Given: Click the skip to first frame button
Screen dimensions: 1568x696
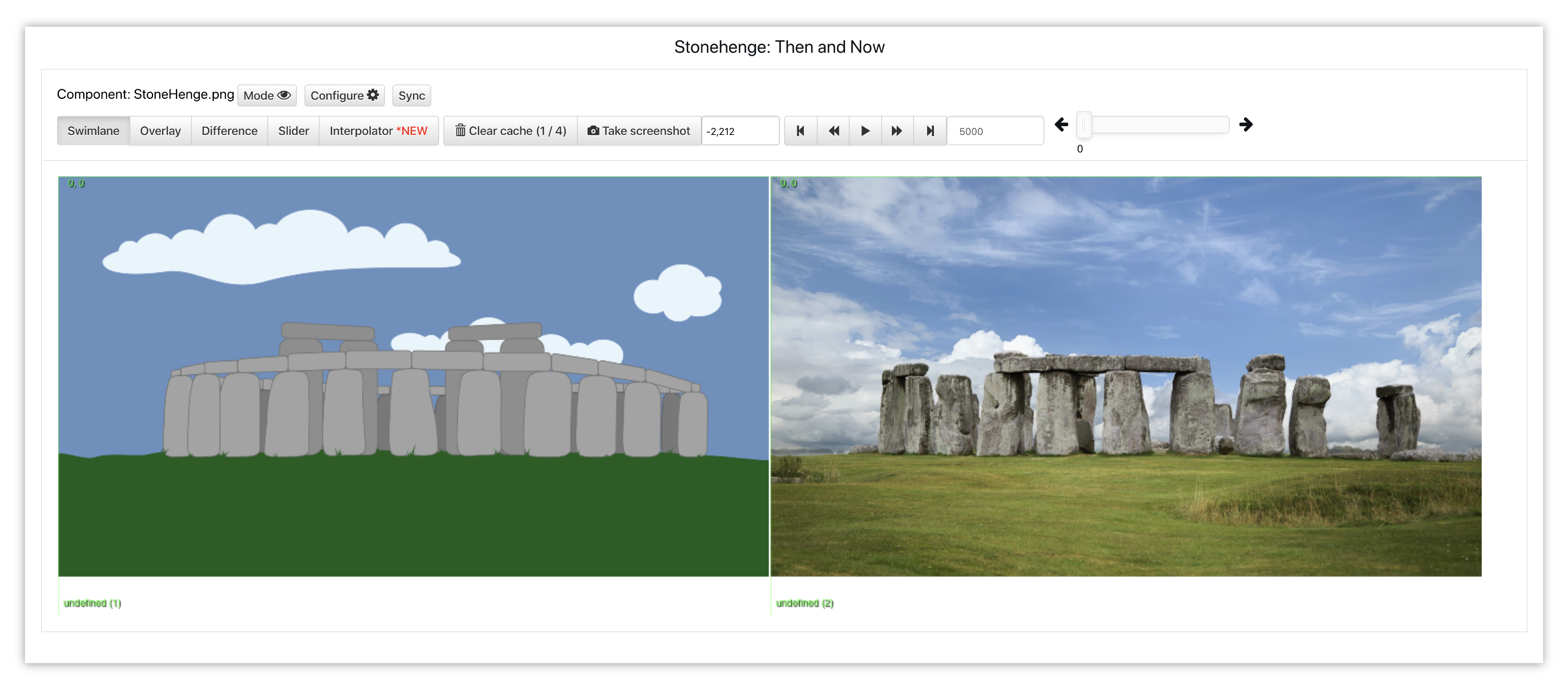Looking at the screenshot, I should point(801,131).
